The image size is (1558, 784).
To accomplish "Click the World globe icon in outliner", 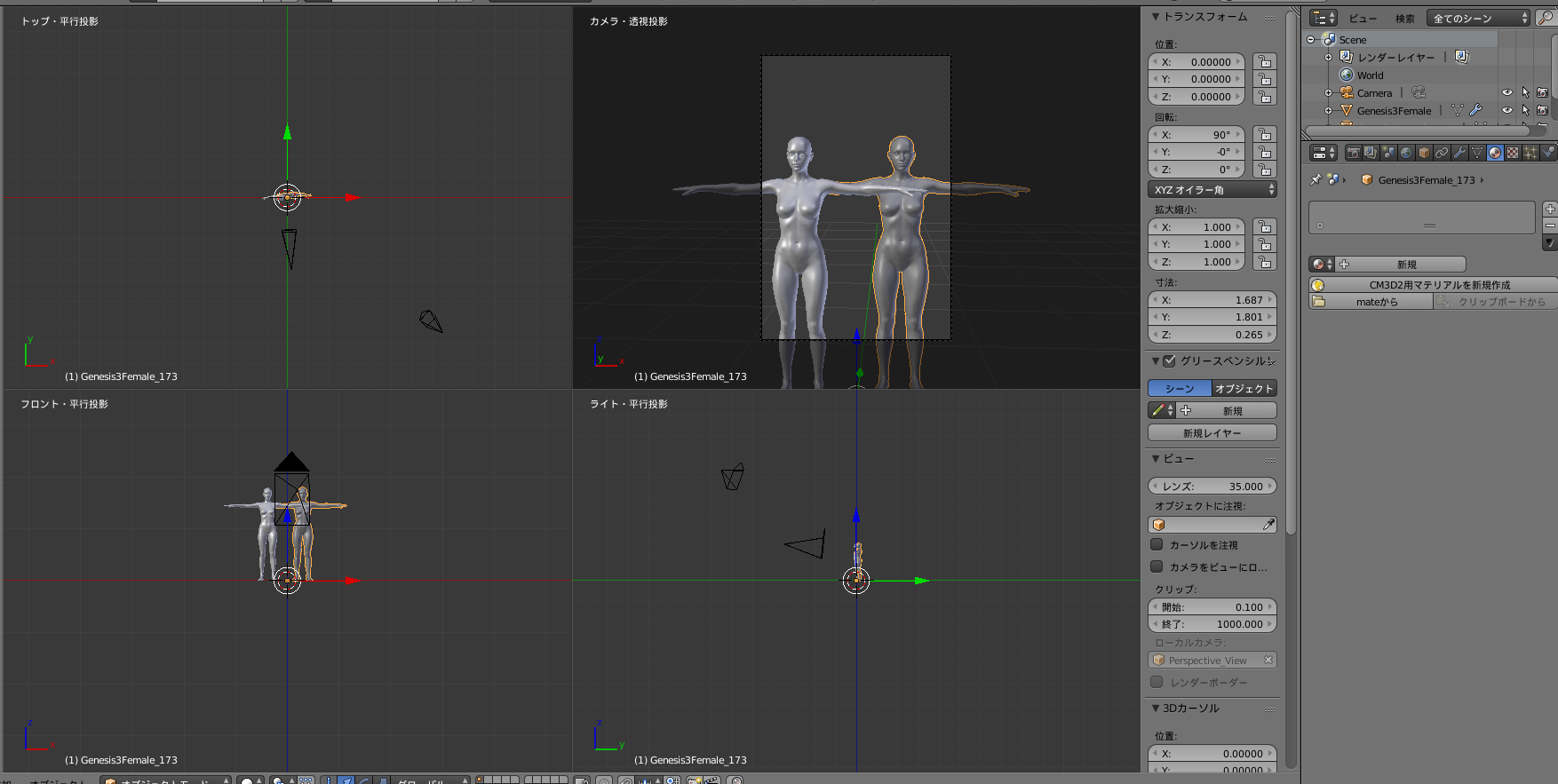I will pos(1347,75).
